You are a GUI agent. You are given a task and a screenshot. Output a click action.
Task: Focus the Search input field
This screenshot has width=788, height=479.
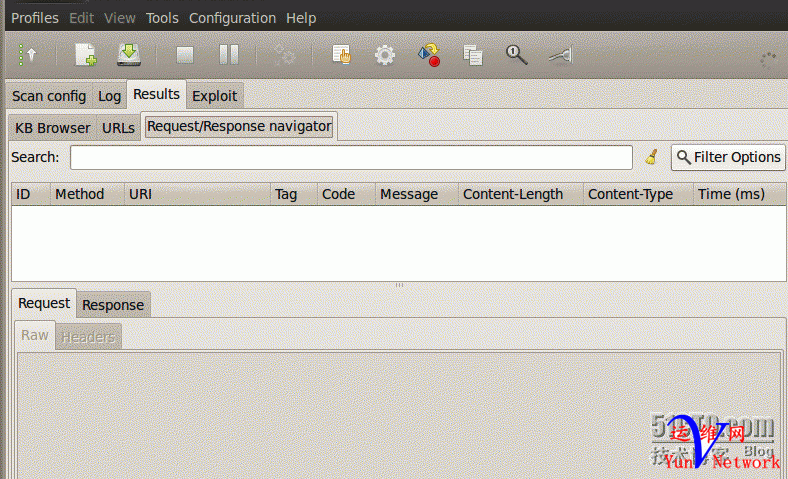[351, 157]
